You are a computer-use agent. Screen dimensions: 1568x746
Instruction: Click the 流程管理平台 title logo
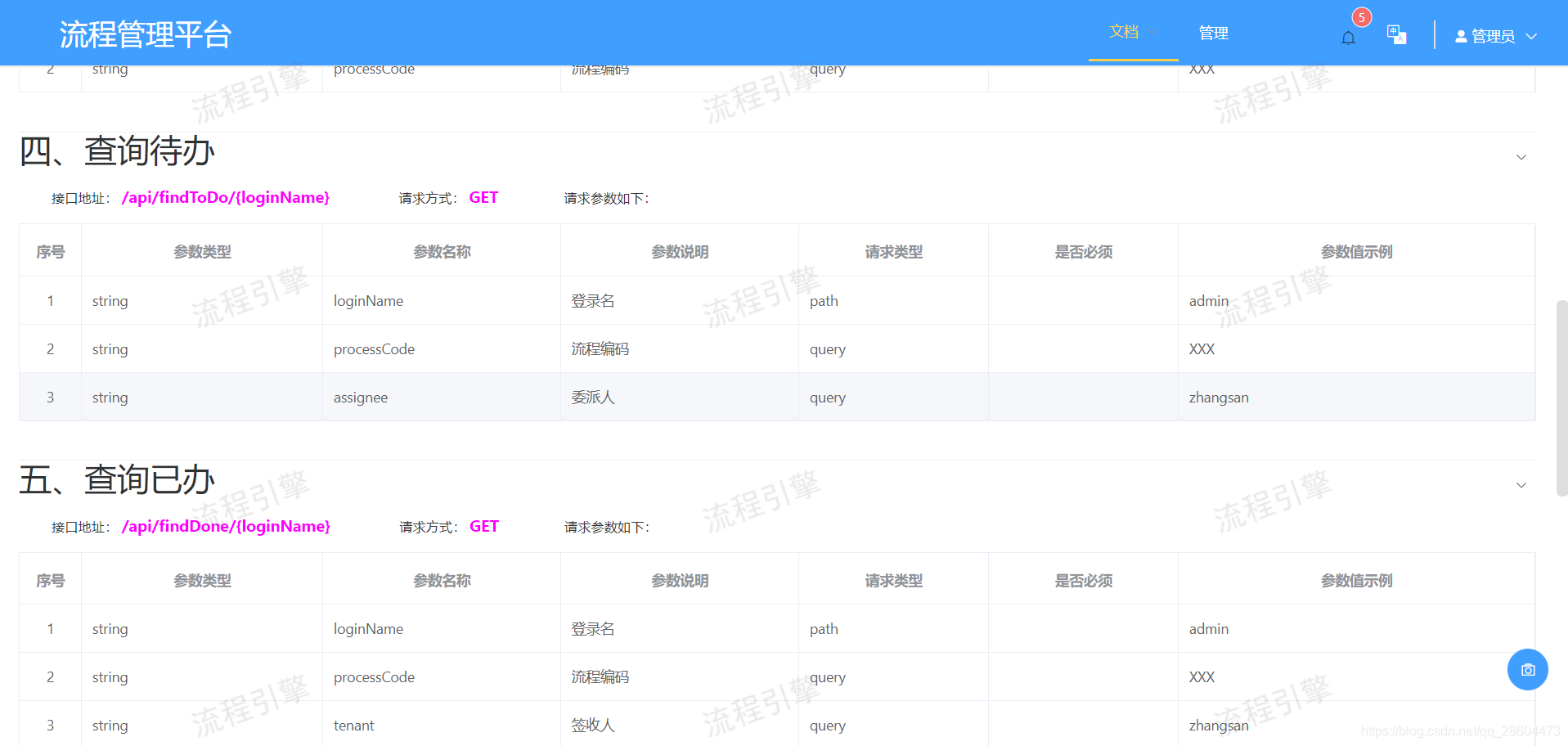pos(146,34)
